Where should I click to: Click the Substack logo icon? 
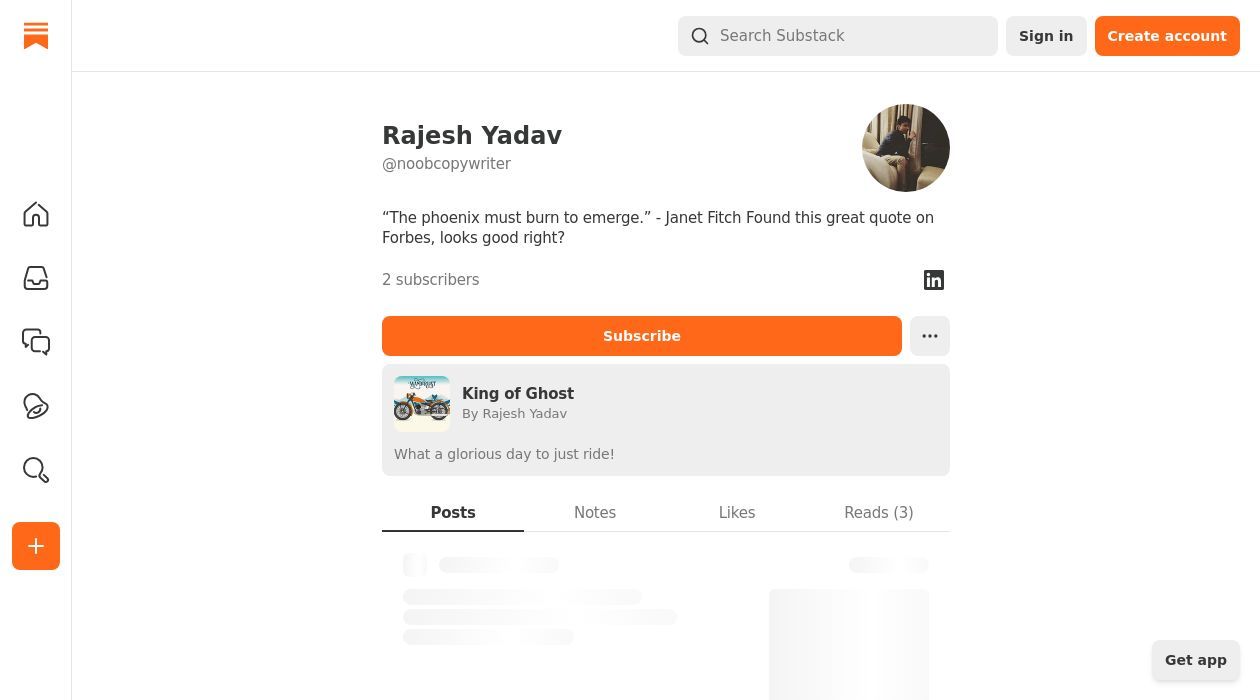pos(36,35)
